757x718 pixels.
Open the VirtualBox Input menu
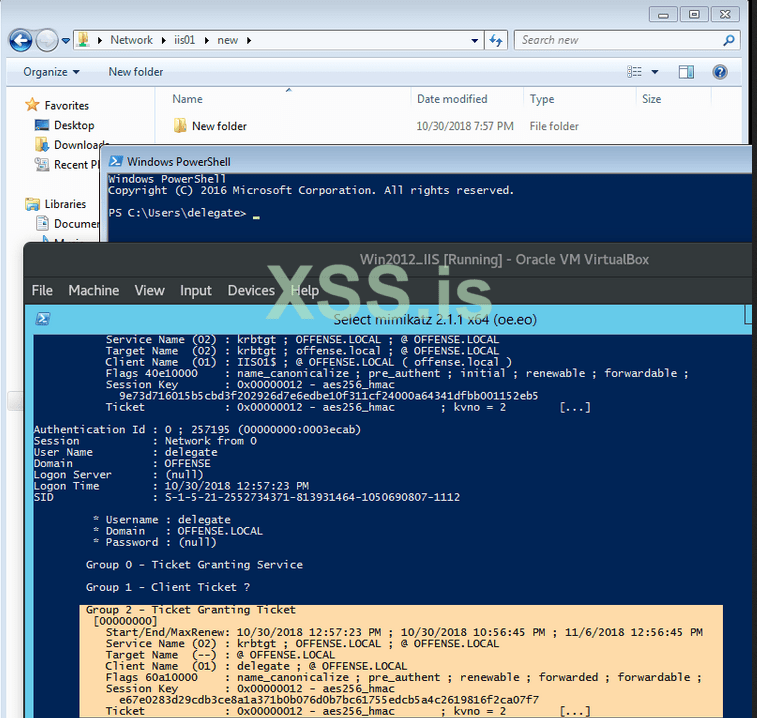[x=196, y=290]
